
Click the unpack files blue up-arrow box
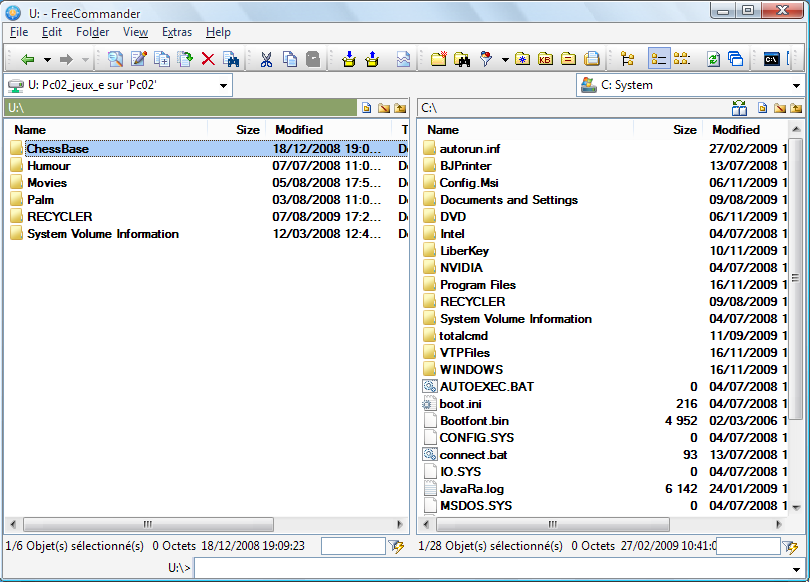(372, 59)
